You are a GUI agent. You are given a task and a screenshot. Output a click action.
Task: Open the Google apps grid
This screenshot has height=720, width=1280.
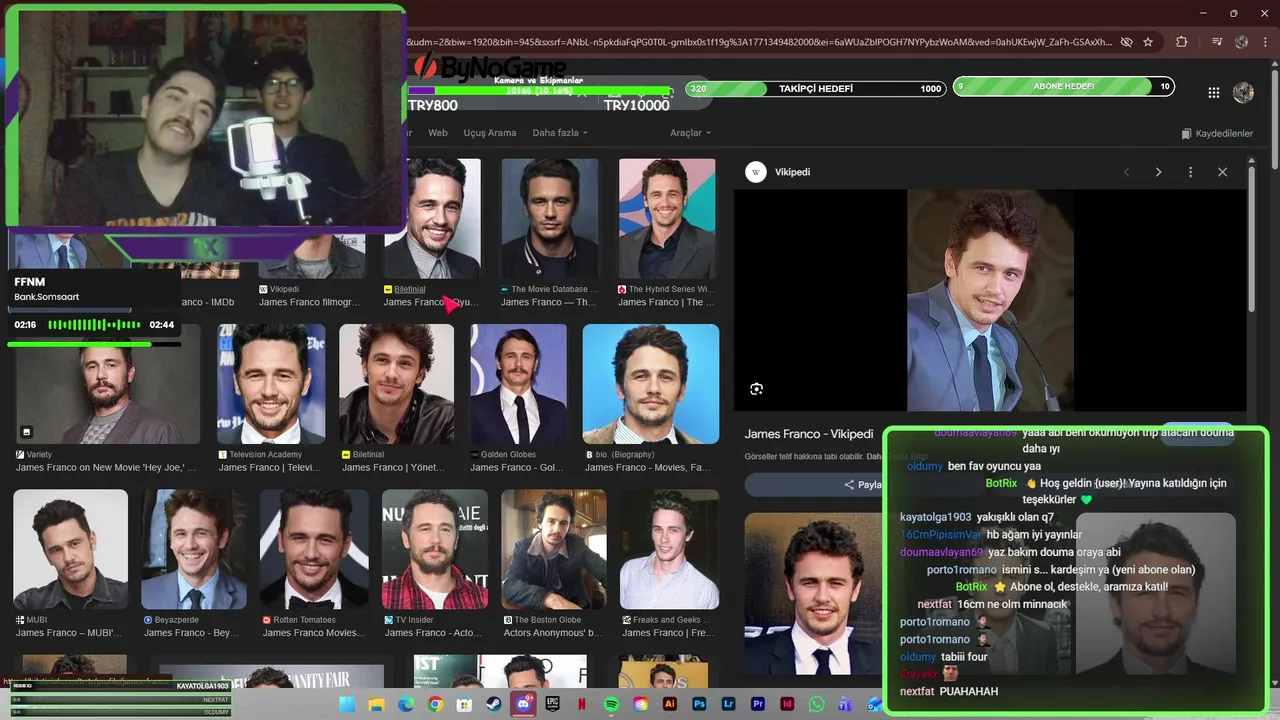pyautogui.click(x=1213, y=92)
